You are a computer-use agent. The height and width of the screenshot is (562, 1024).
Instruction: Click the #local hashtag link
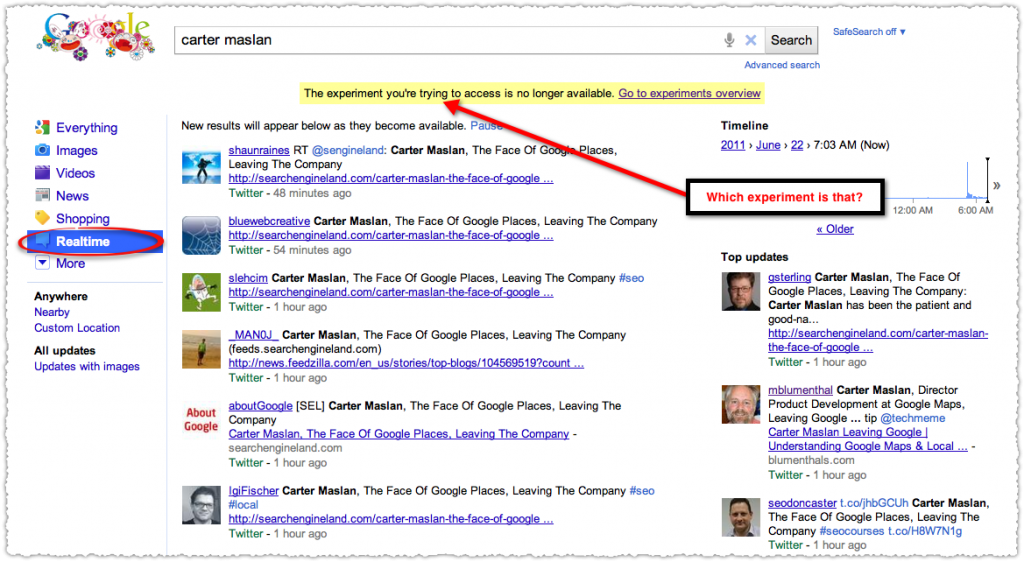(244, 505)
